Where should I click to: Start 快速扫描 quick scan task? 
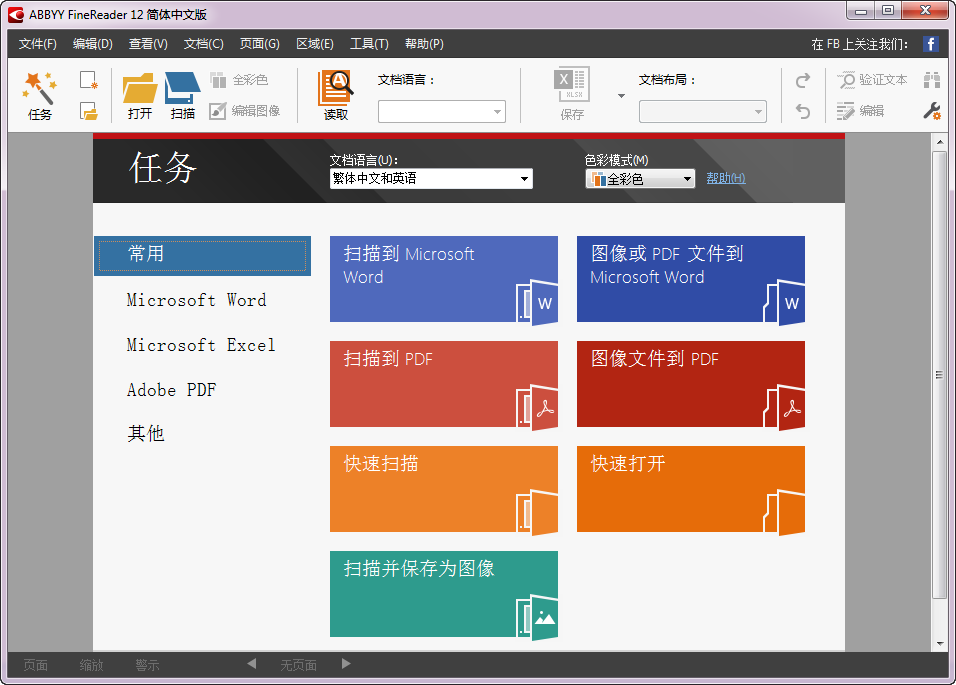tap(443, 489)
